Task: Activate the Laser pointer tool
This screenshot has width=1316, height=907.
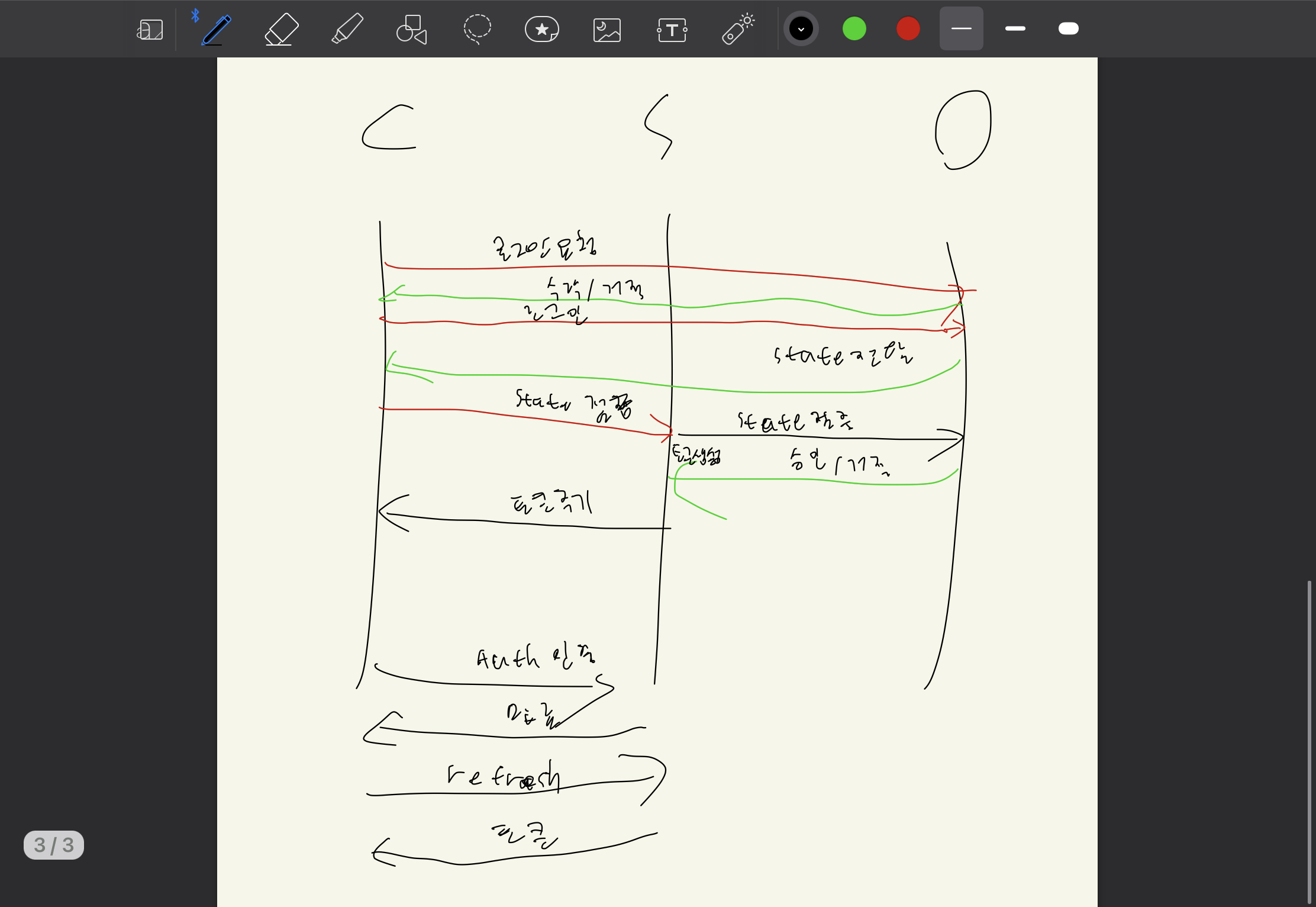Action: coord(737,30)
